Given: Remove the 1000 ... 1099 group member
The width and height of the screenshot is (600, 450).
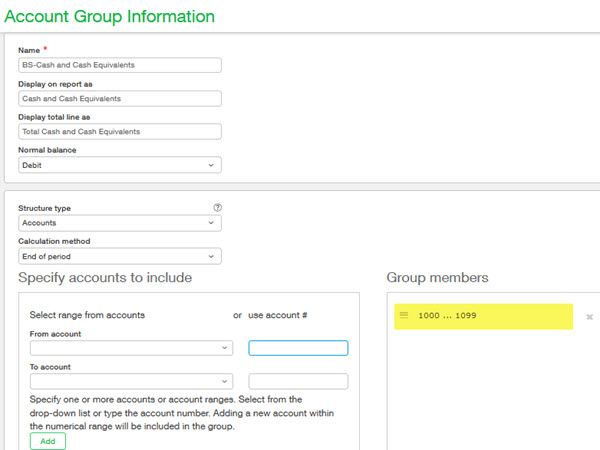Looking at the screenshot, I should [x=589, y=317].
